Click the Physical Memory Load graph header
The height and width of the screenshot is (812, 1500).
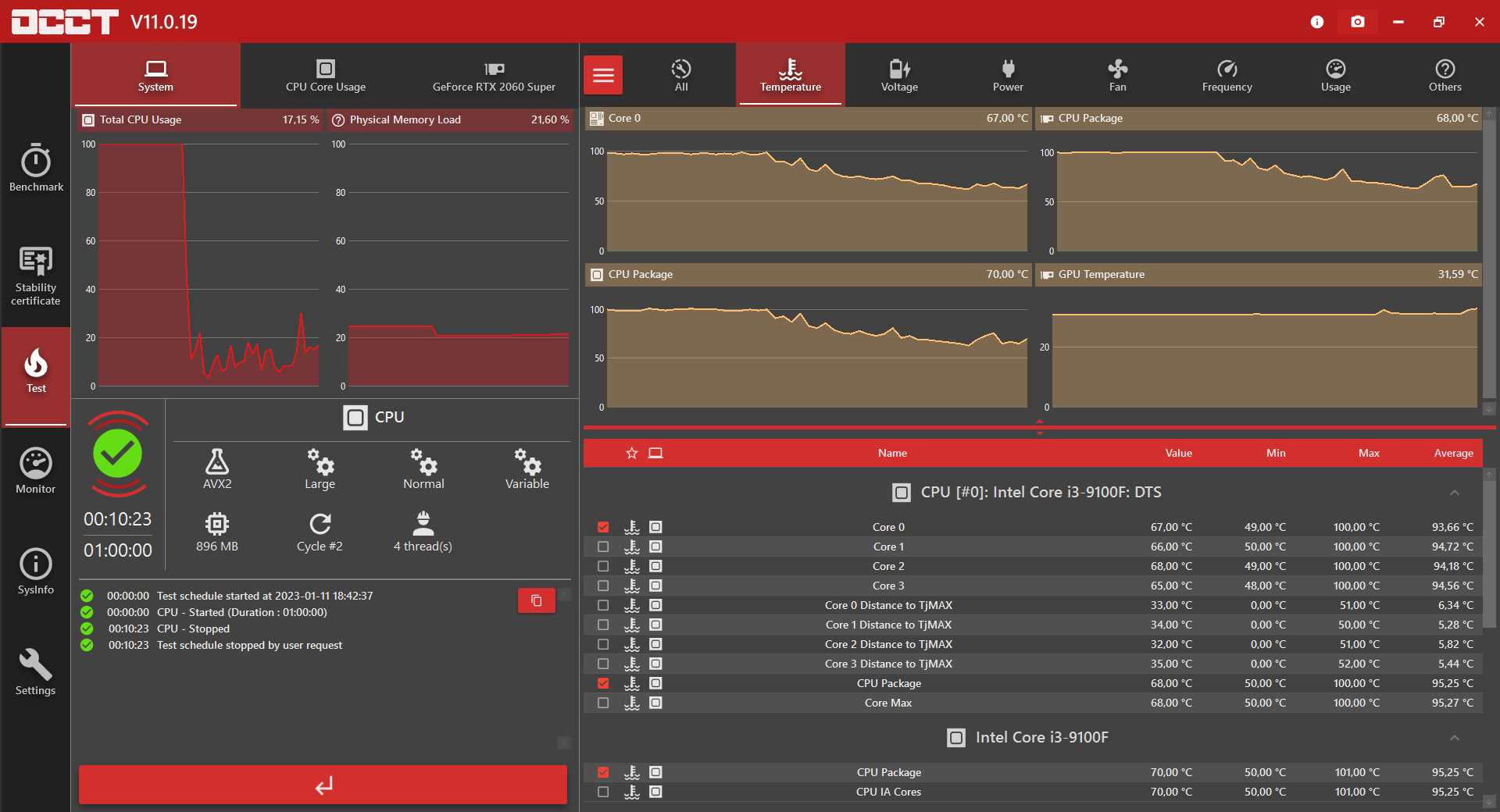[x=451, y=119]
